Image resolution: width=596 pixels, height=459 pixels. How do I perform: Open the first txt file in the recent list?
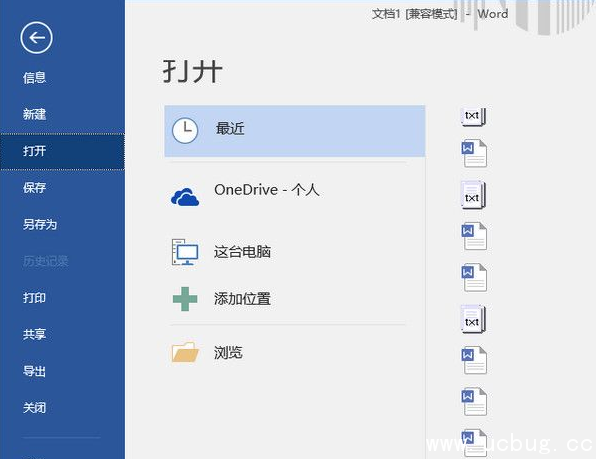474,117
